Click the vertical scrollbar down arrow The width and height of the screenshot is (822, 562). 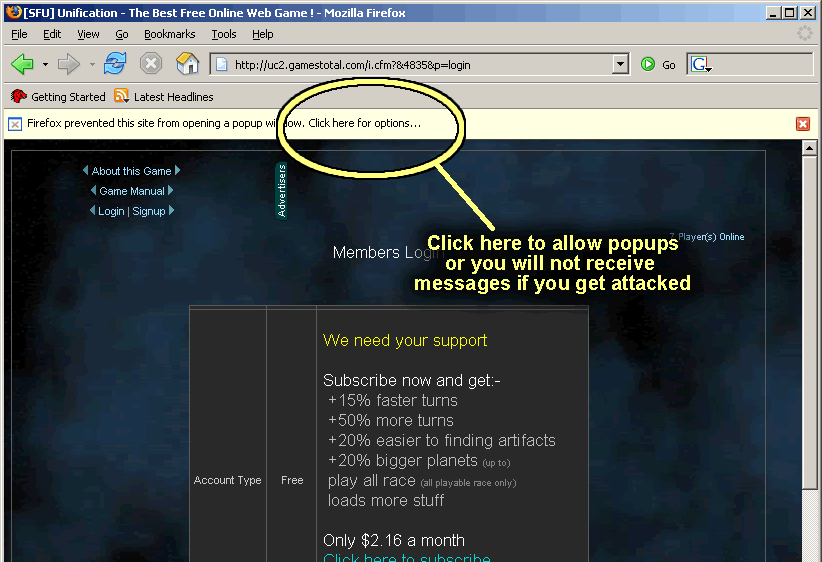[x=810, y=554]
